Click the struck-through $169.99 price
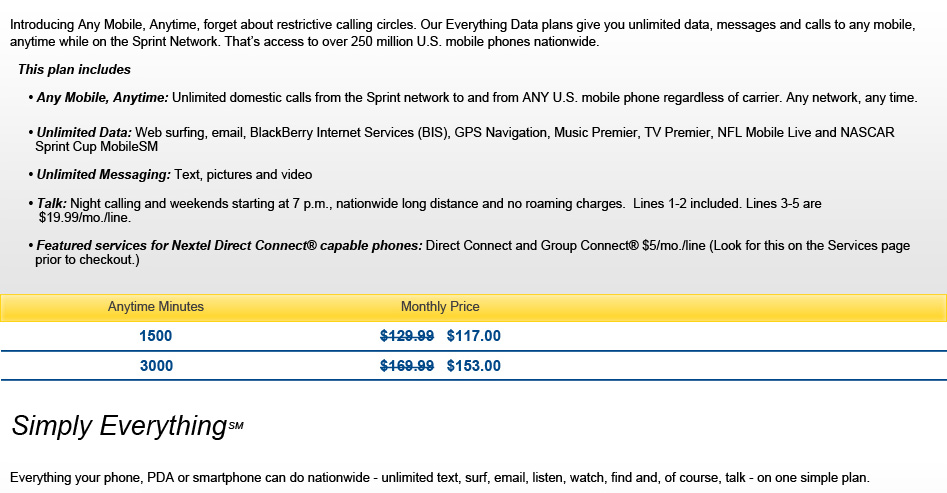The height and width of the screenshot is (493, 947). pyautogui.click(x=406, y=366)
